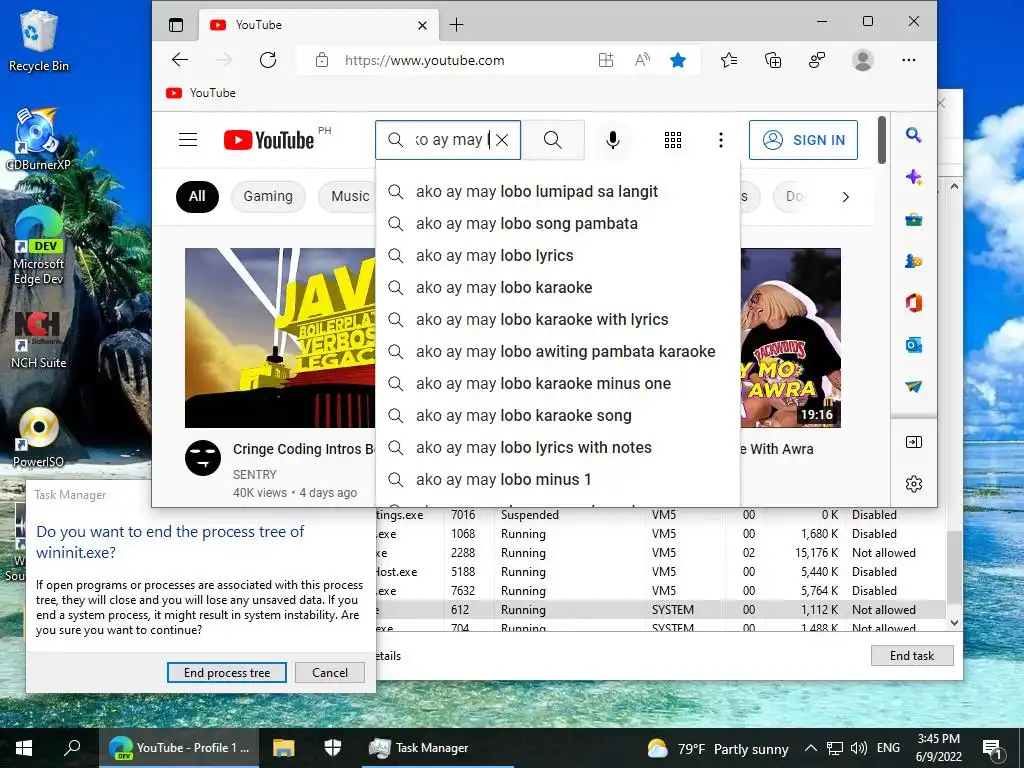Cancel the end process tree dialog

point(330,673)
